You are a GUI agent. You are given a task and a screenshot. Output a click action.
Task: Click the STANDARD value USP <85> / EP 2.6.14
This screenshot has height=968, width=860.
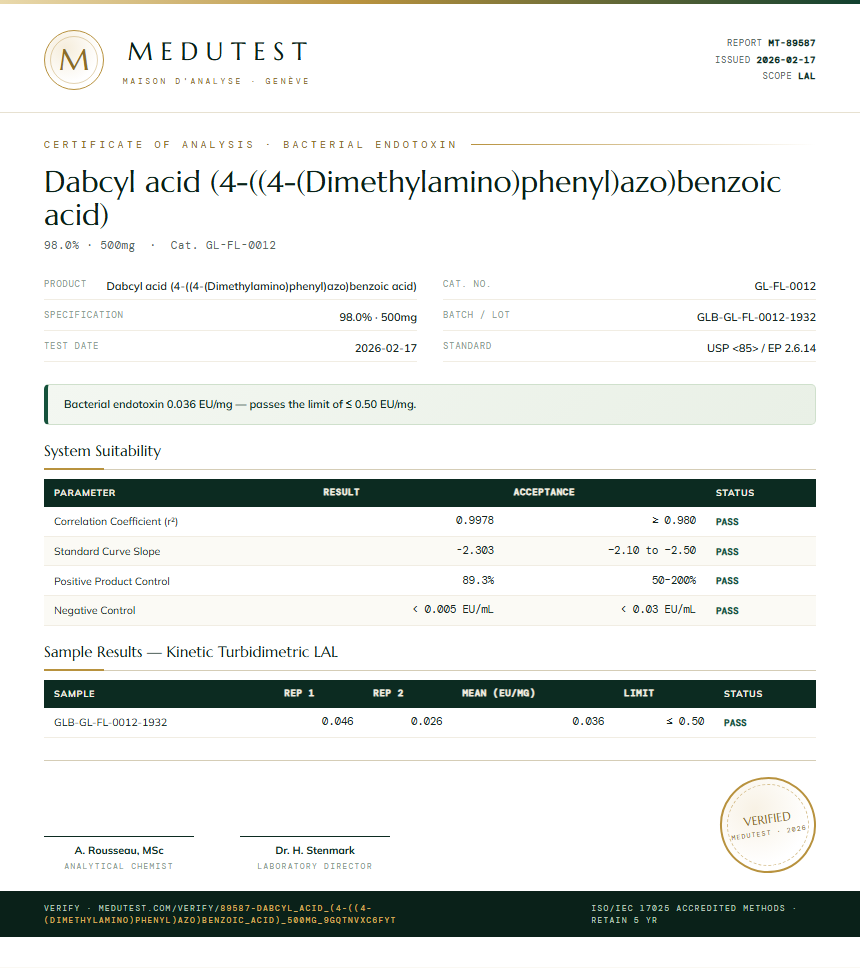point(761,348)
